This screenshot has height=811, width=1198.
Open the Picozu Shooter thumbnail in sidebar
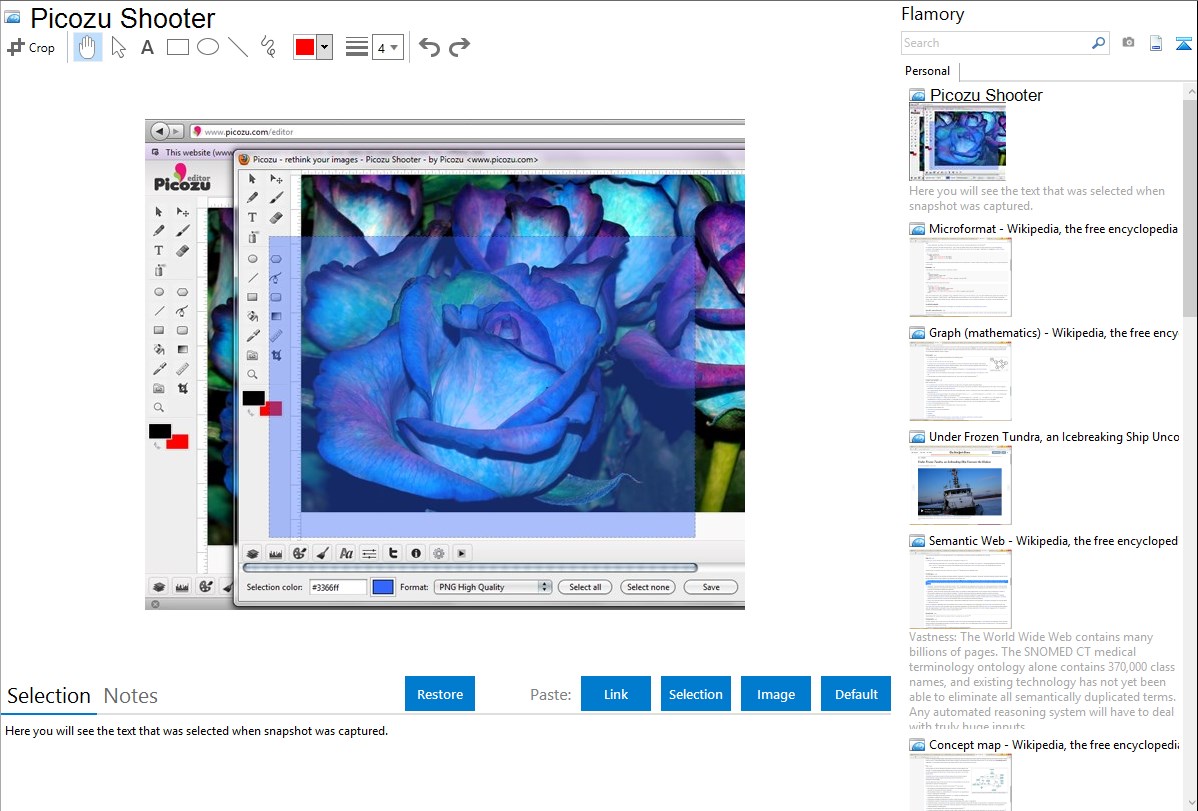click(957, 143)
